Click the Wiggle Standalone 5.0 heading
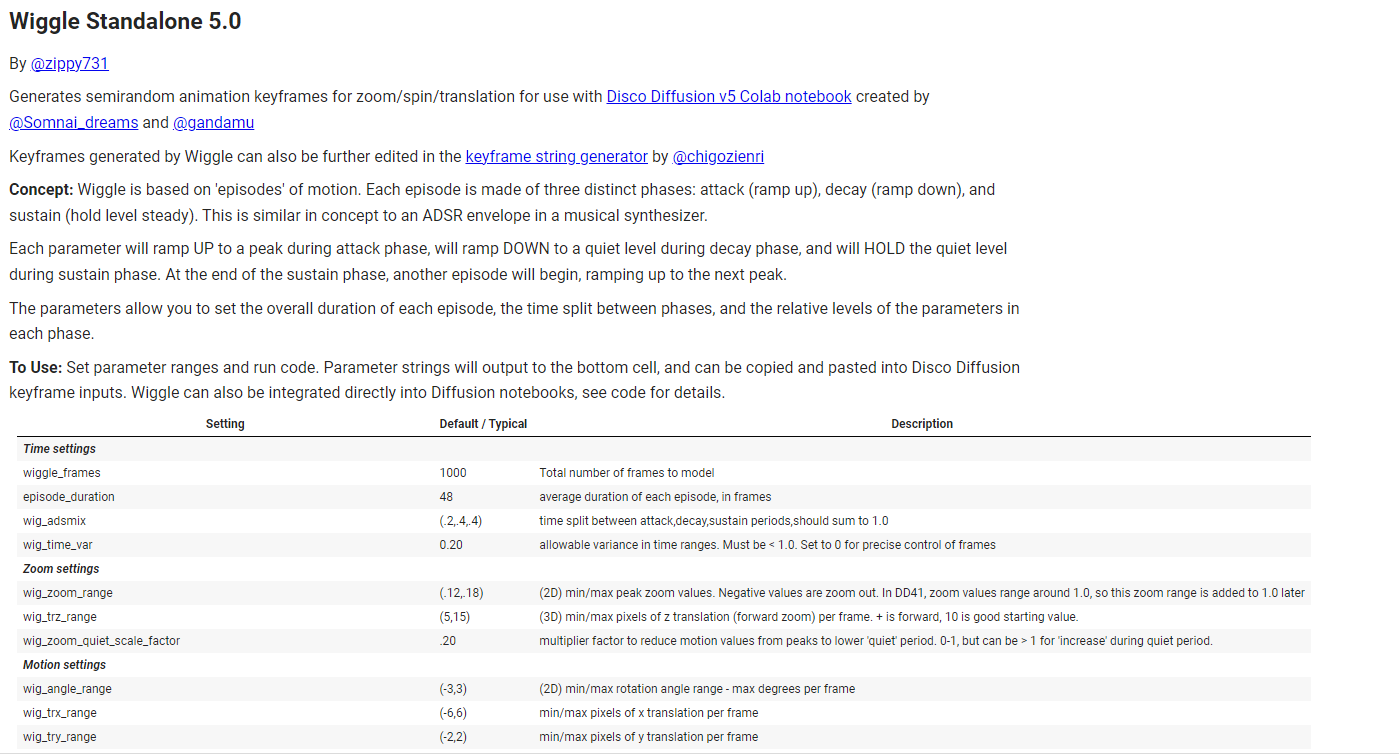The width and height of the screenshot is (1399, 756). (x=125, y=21)
